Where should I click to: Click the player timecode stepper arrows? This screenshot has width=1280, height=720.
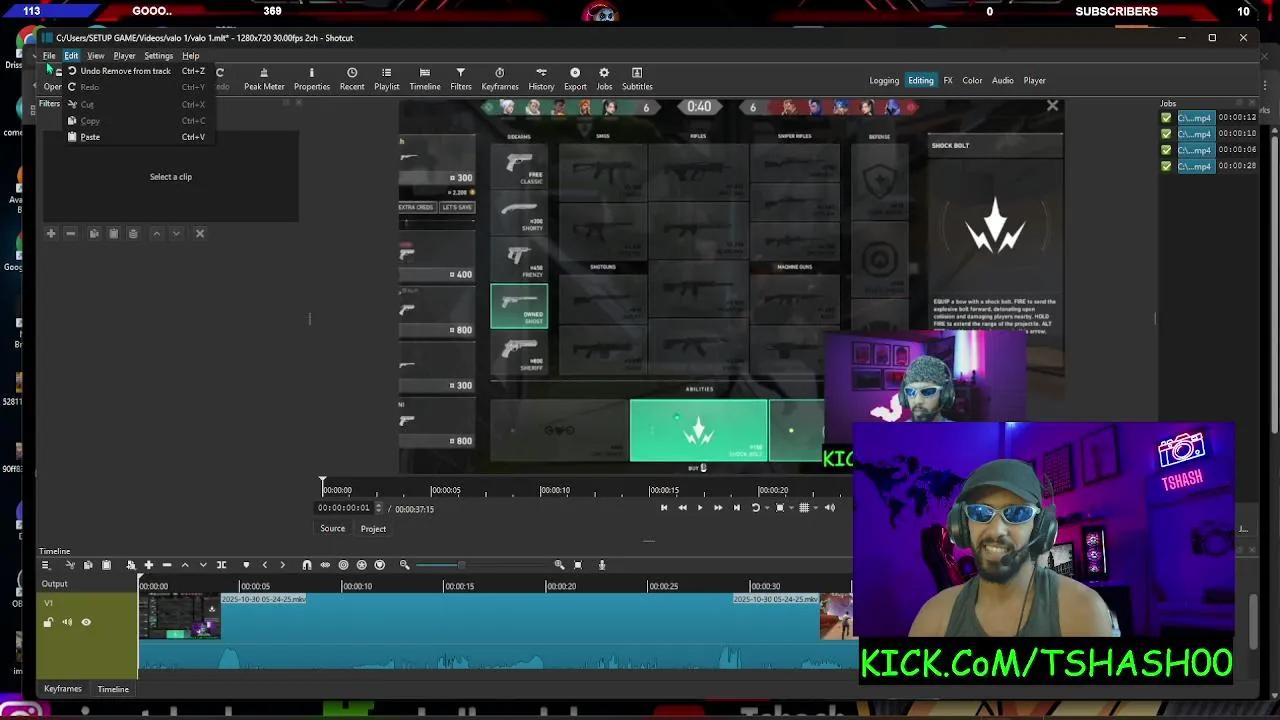[x=378, y=508]
